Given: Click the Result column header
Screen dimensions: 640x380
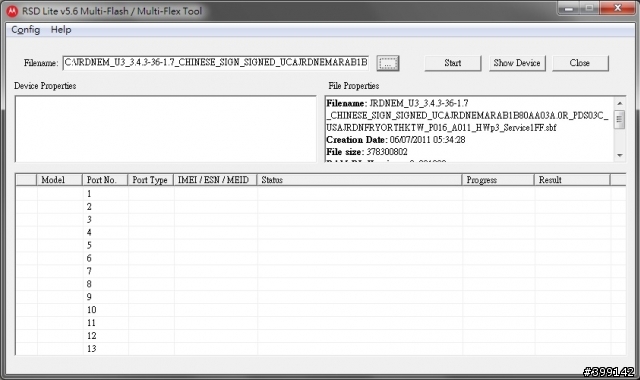Looking at the screenshot, I should pyautogui.click(x=572, y=180).
